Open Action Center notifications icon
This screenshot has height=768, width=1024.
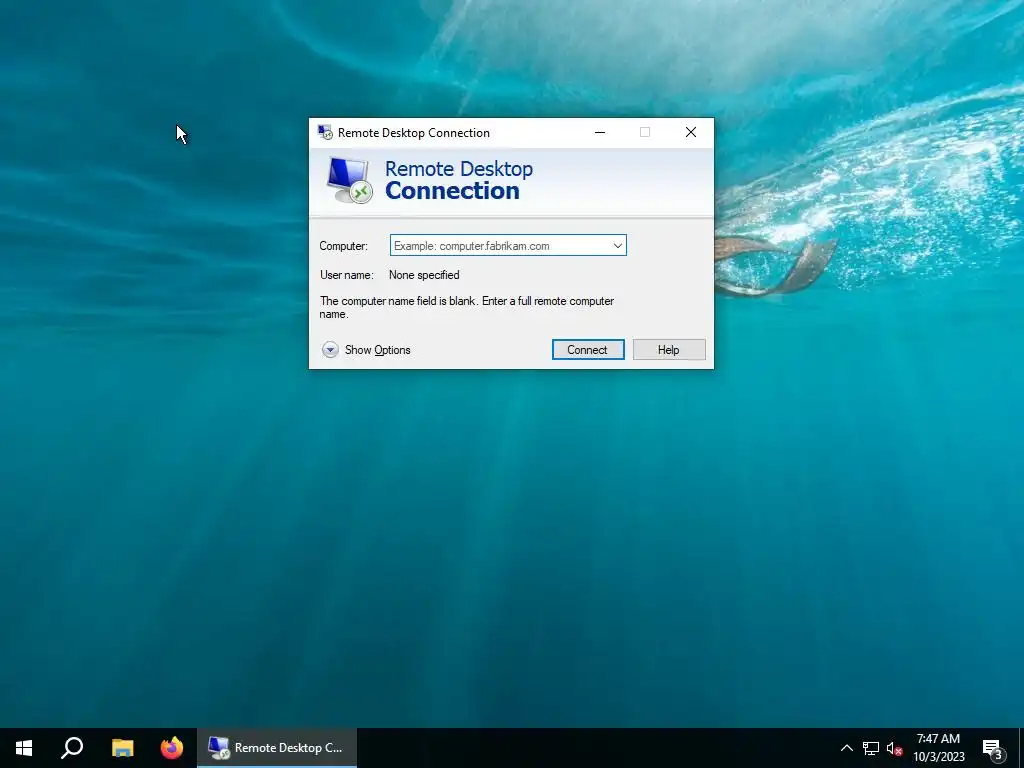pos(993,748)
